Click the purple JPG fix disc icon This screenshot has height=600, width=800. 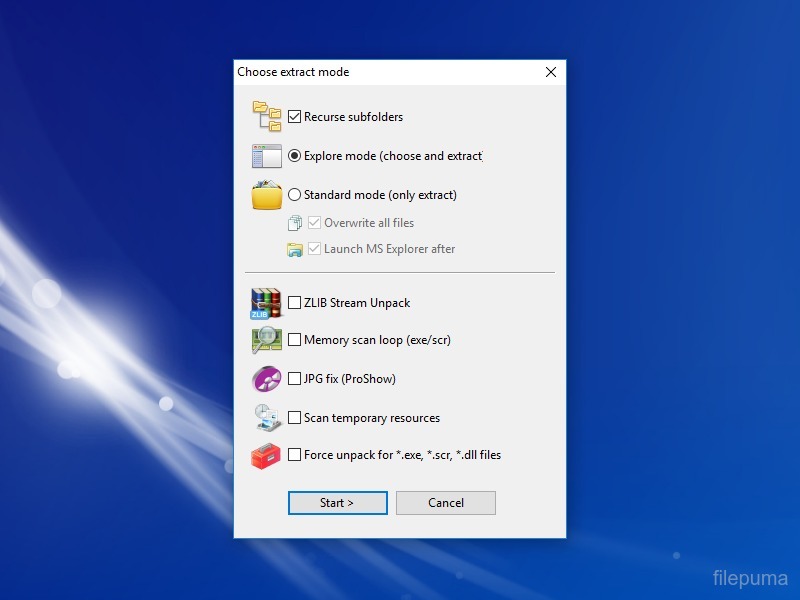266,379
